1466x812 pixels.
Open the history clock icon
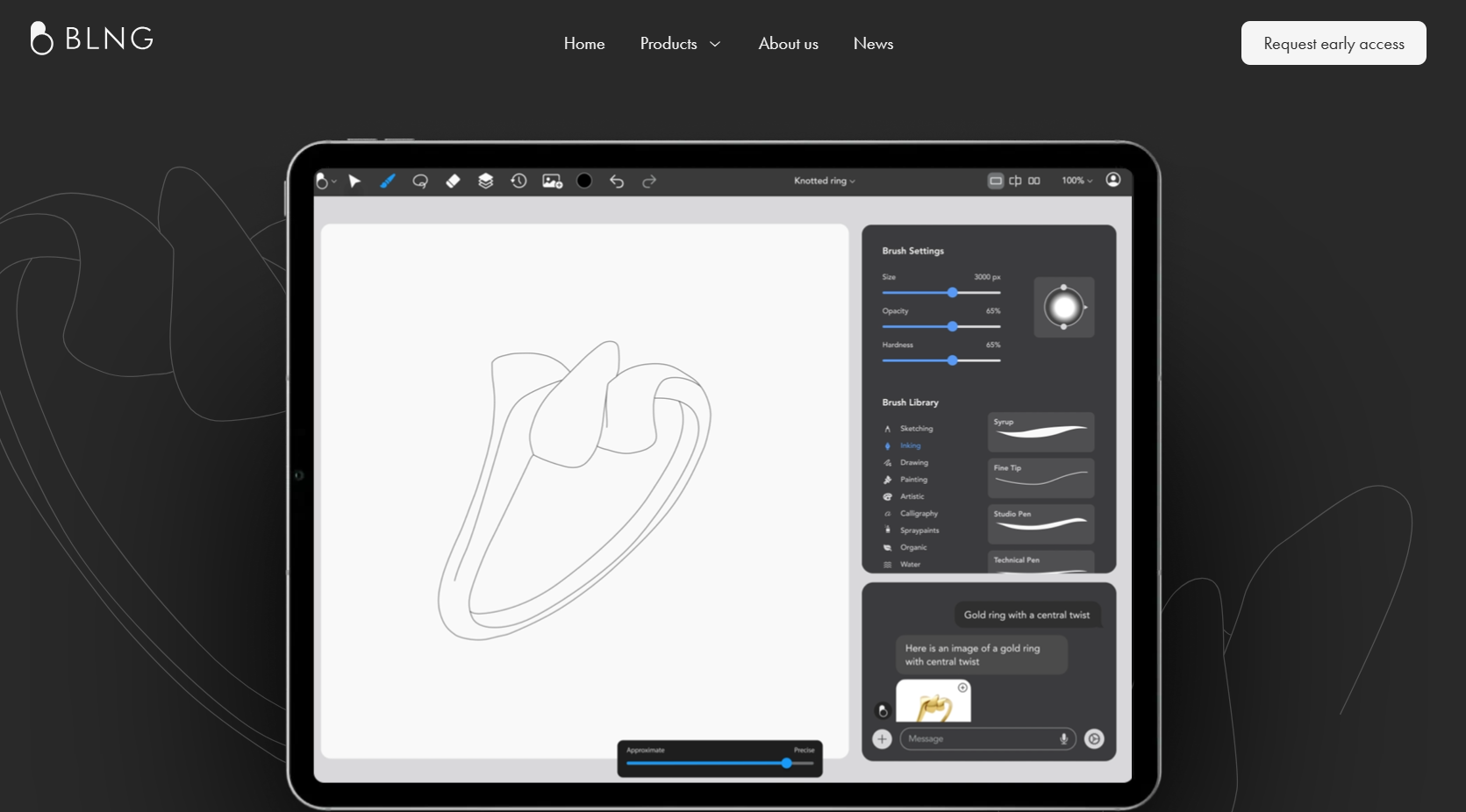518,181
